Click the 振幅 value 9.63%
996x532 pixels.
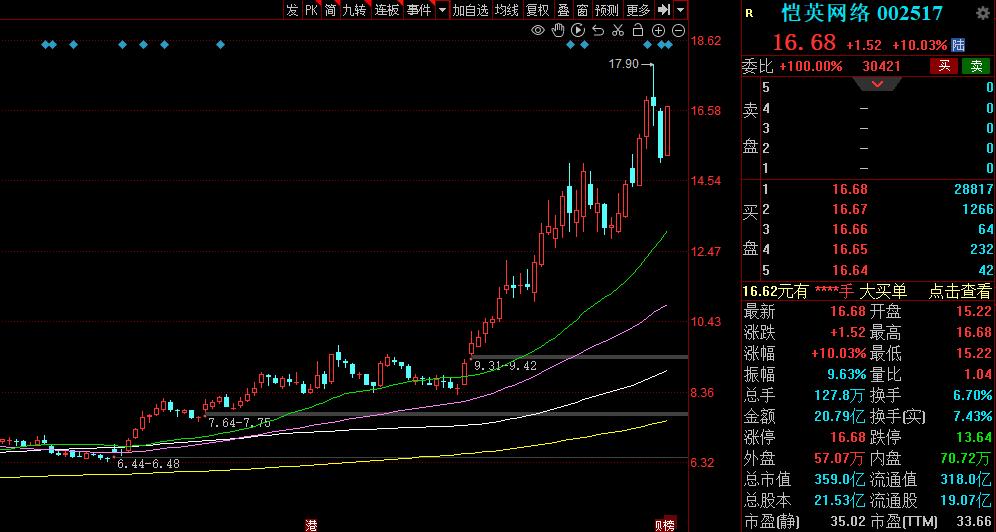(847, 375)
